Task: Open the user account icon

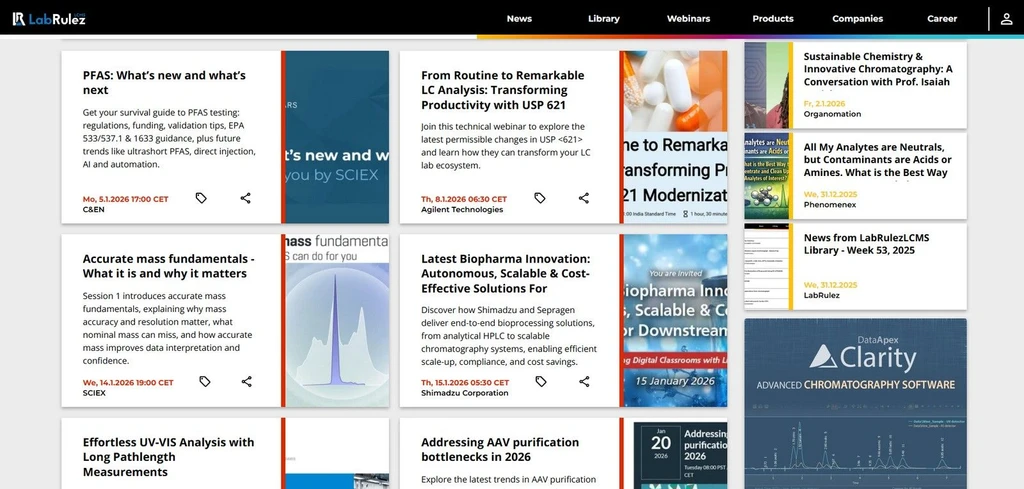Action: (x=1006, y=19)
